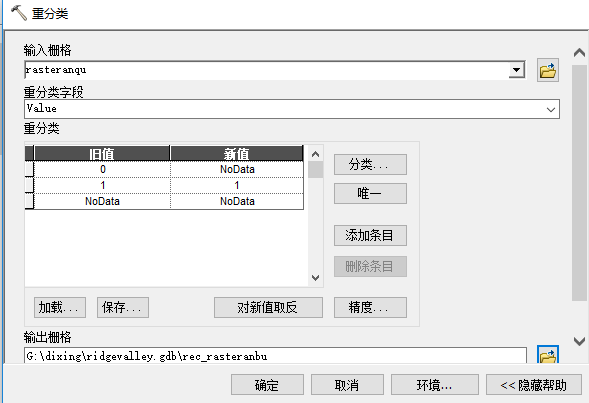Select the new value cell 1
The width and height of the screenshot is (589, 403).
click(x=237, y=185)
